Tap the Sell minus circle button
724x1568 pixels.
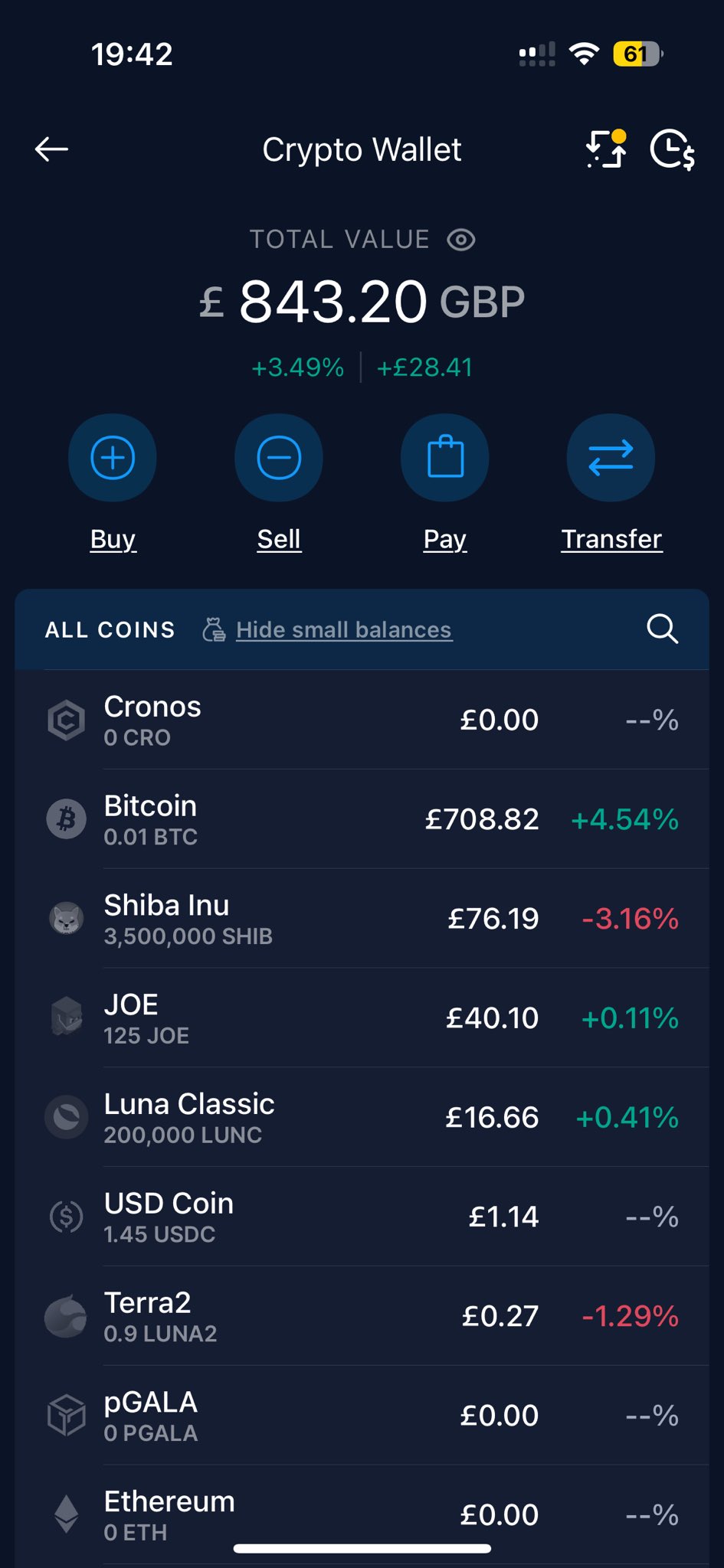(279, 458)
